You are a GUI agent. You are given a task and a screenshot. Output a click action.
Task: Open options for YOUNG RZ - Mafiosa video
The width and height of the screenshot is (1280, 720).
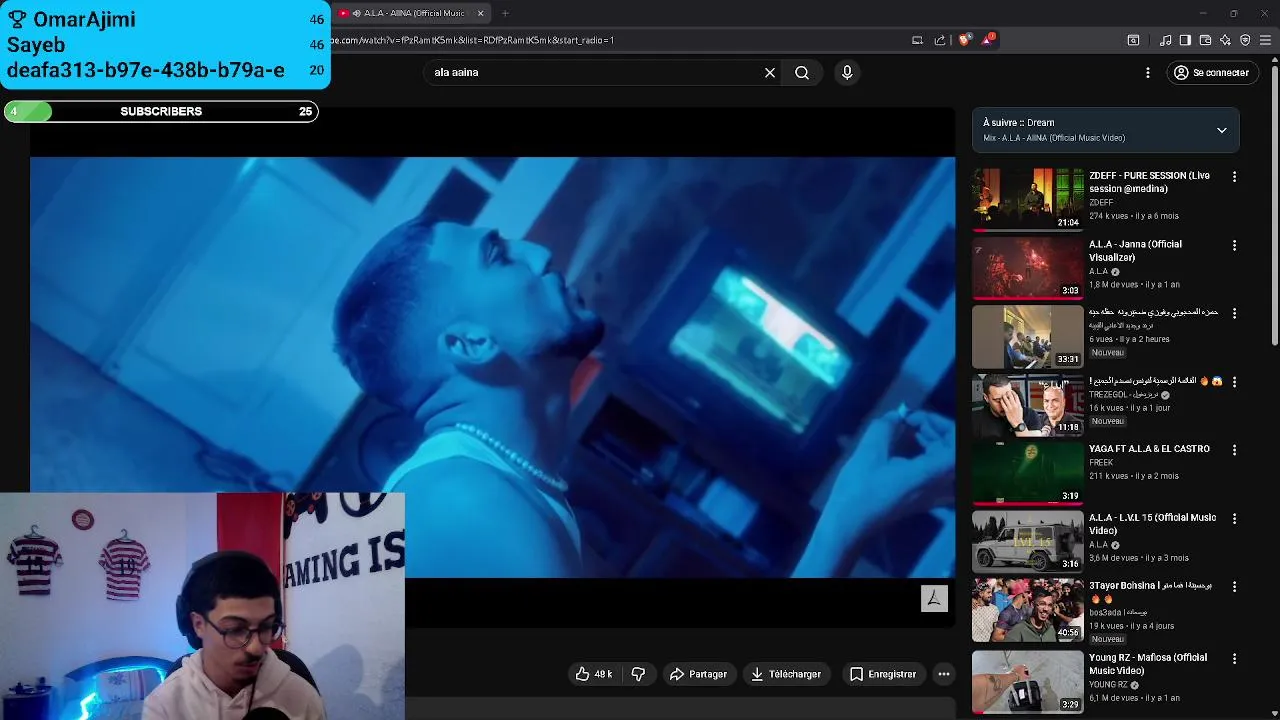point(1234,658)
